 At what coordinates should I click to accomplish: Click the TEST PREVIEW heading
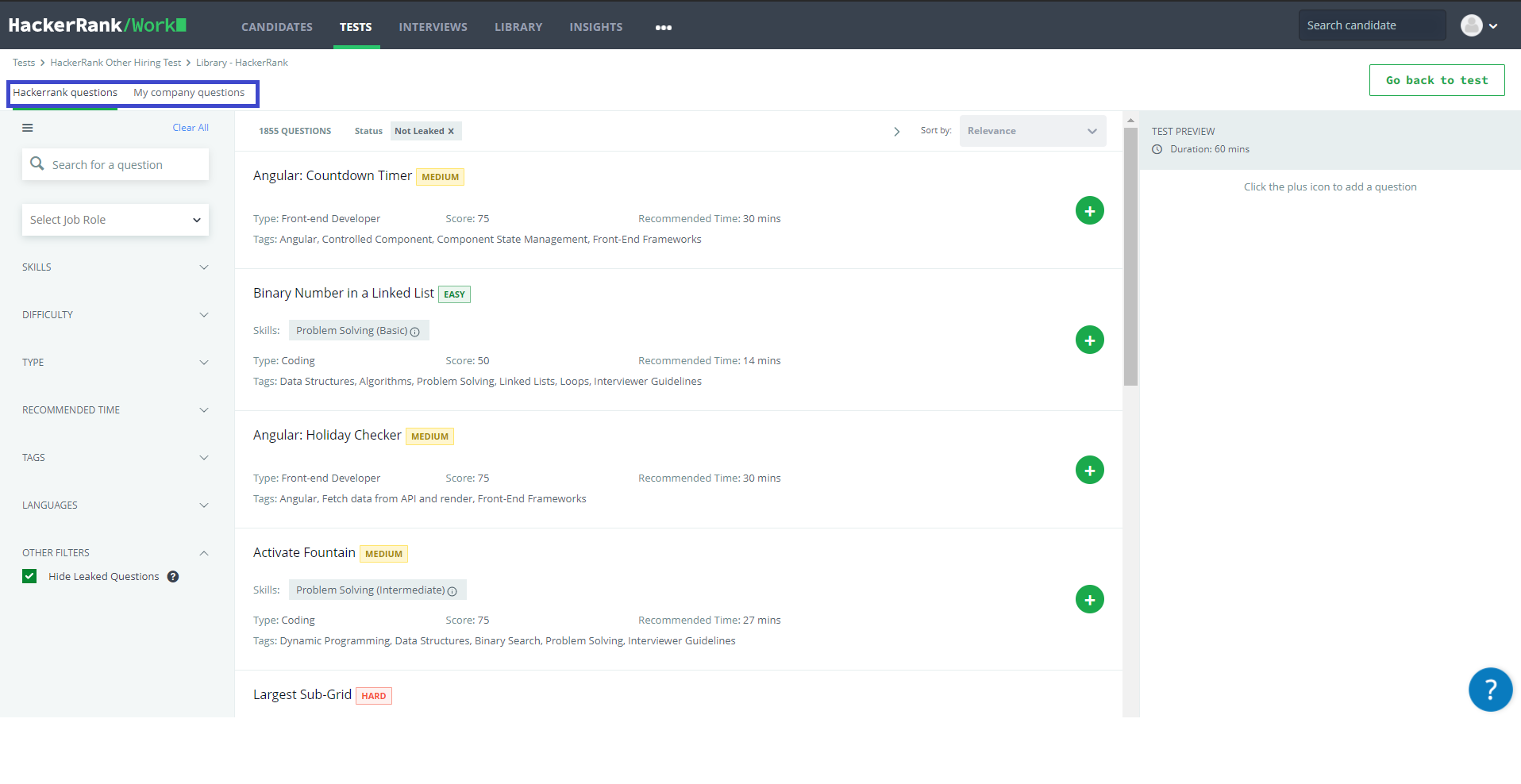click(x=1183, y=132)
